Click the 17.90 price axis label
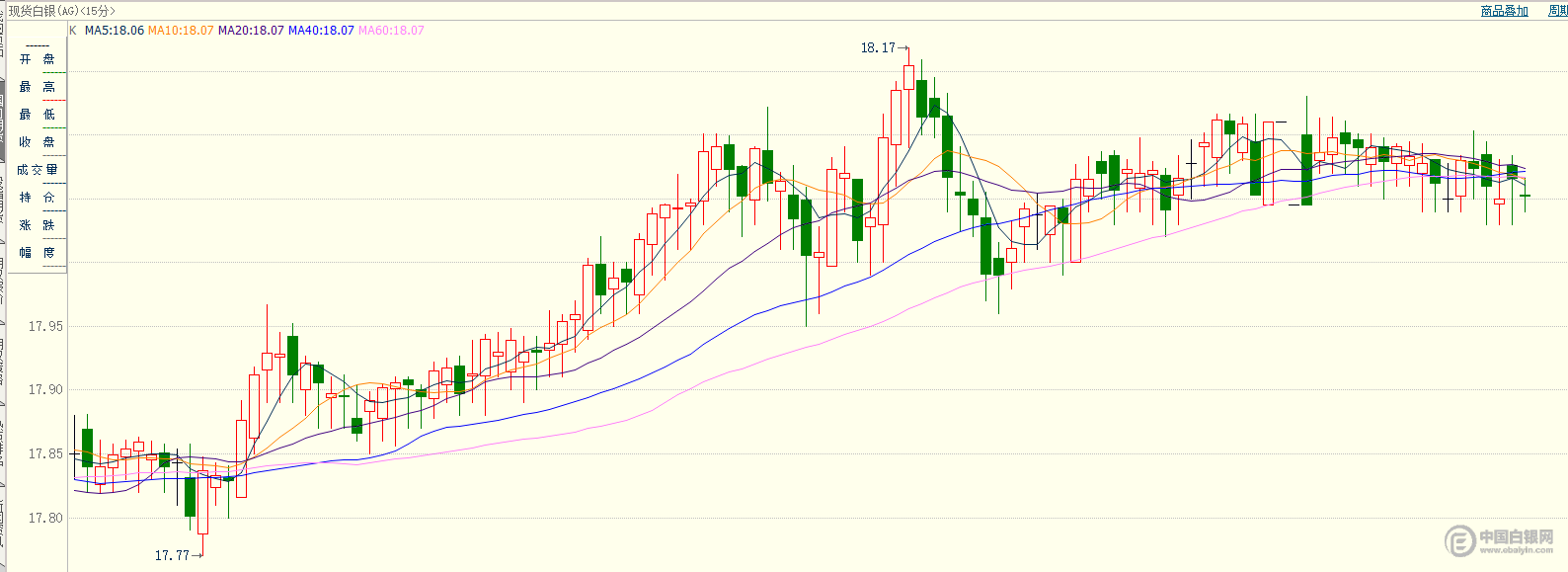 pyautogui.click(x=45, y=389)
